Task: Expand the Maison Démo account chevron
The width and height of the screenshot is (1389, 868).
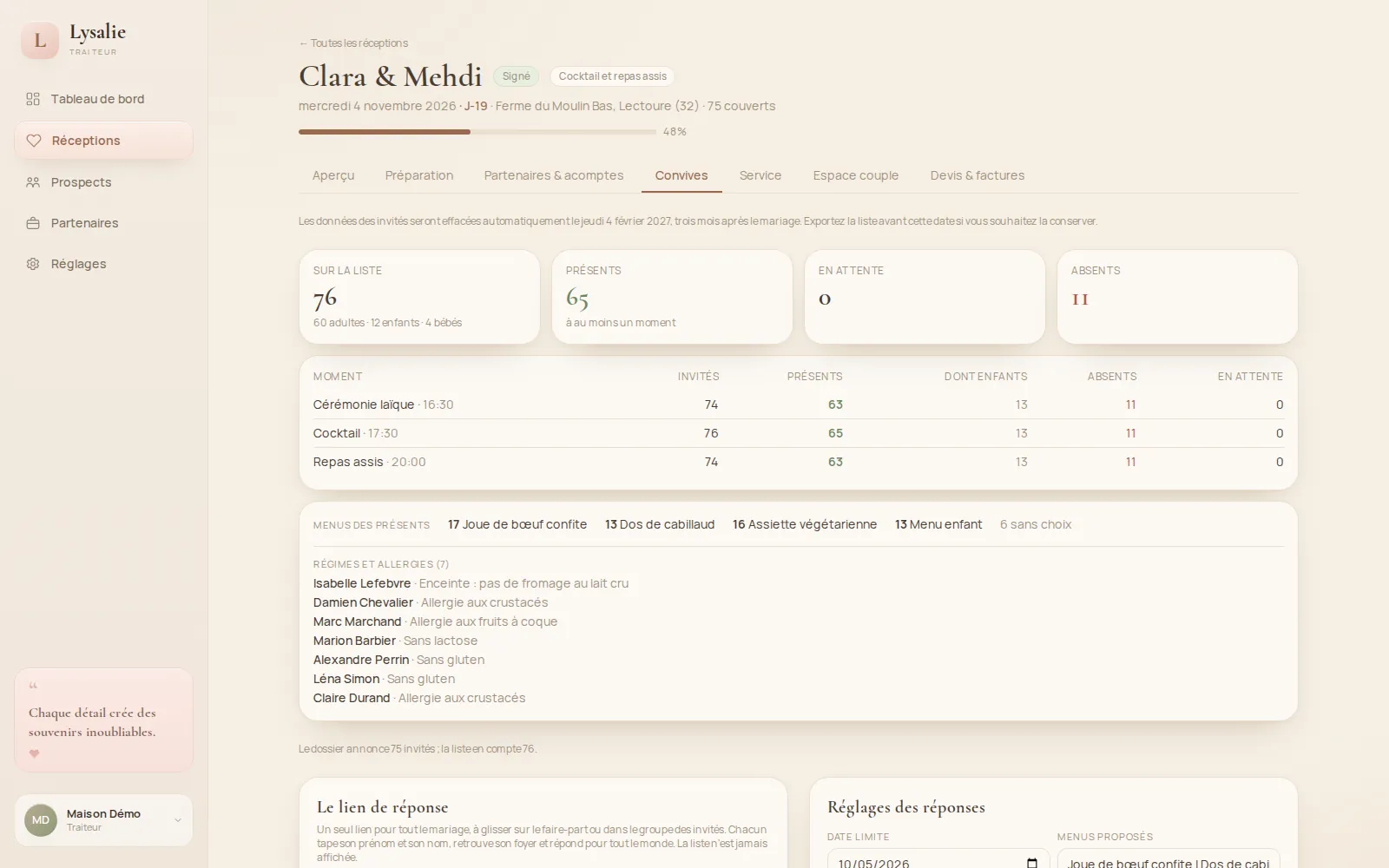Action: click(x=178, y=820)
